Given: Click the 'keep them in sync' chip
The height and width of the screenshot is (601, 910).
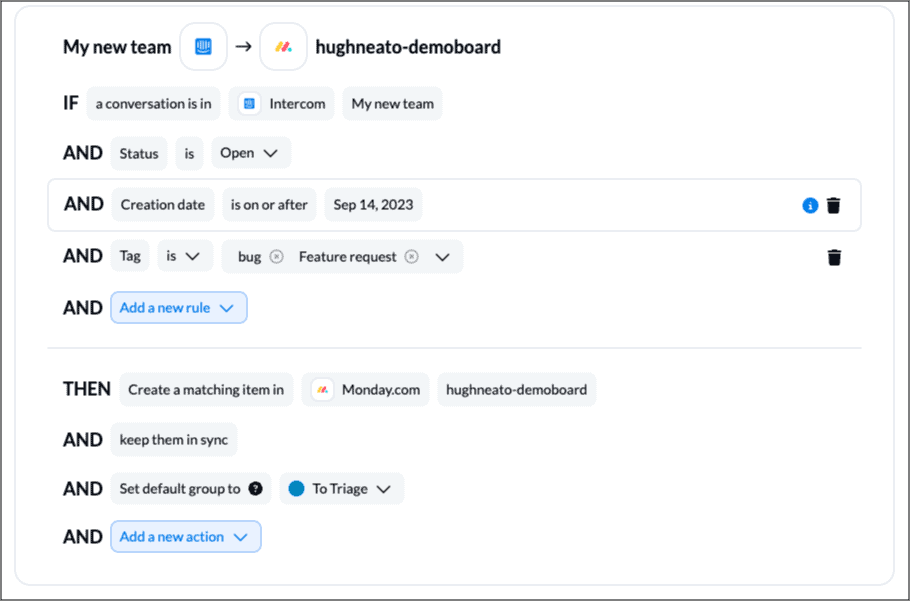Looking at the screenshot, I should tap(174, 440).
